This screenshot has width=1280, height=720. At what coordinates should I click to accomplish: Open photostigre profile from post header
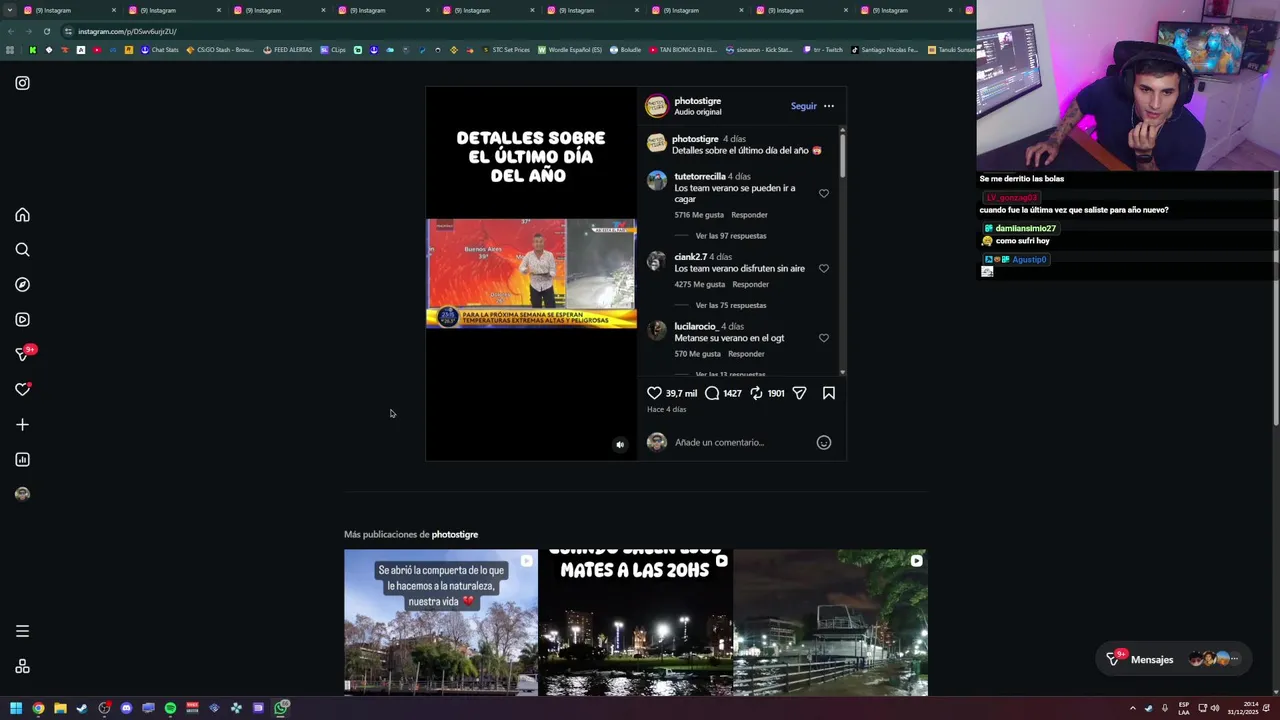coord(697,101)
